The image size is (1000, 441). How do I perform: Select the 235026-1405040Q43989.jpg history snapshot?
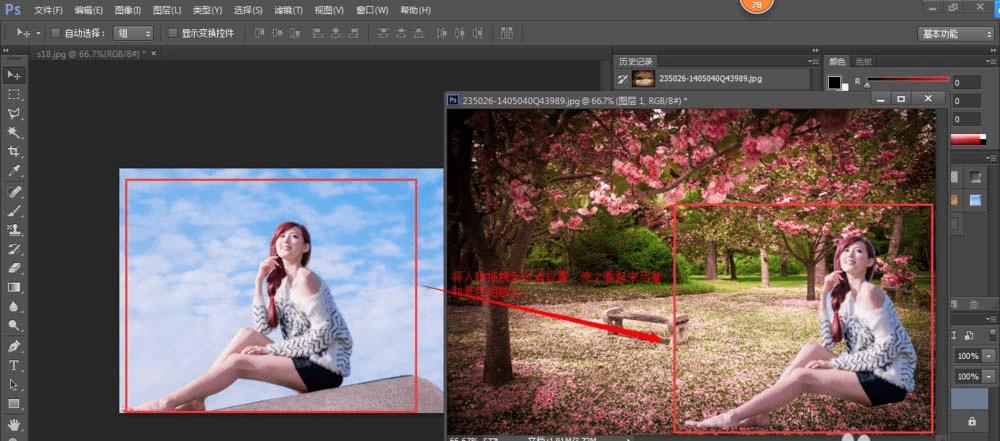pyautogui.click(x=712, y=79)
